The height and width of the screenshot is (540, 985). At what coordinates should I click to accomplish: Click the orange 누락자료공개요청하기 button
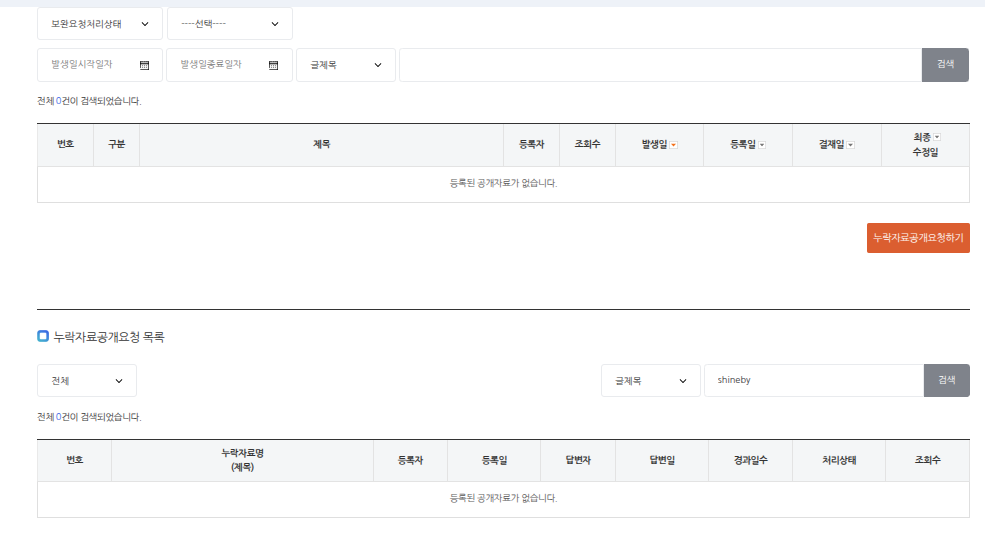(917, 238)
